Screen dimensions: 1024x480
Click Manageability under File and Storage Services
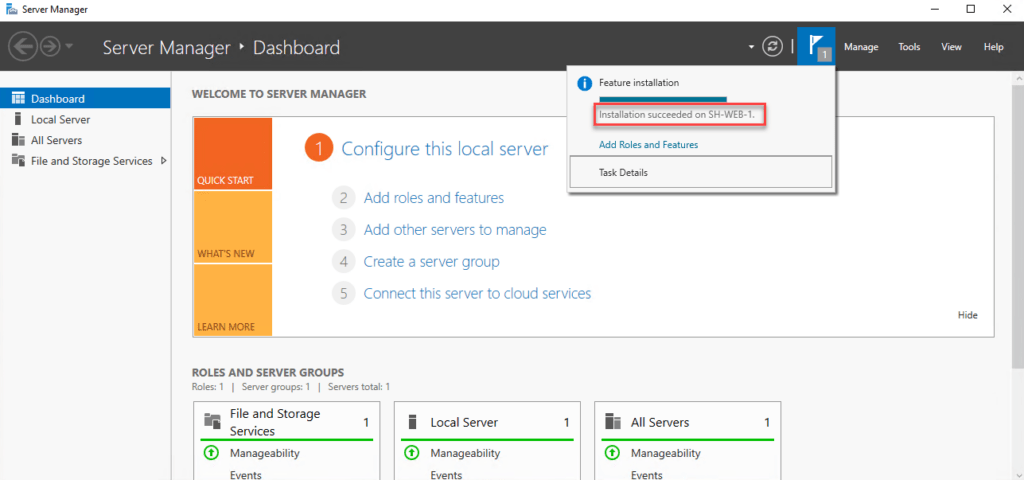pyautogui.click(x=264, y=453)
